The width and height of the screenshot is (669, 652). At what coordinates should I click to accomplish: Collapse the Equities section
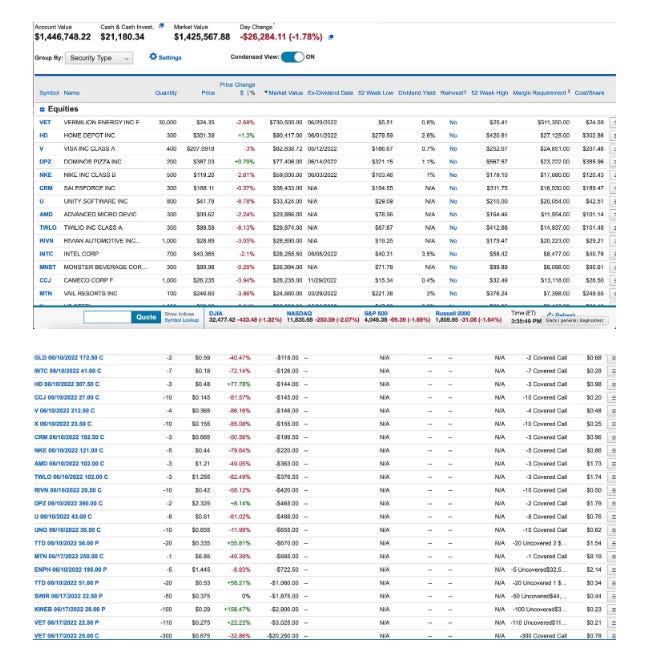[x=42, y=110]
